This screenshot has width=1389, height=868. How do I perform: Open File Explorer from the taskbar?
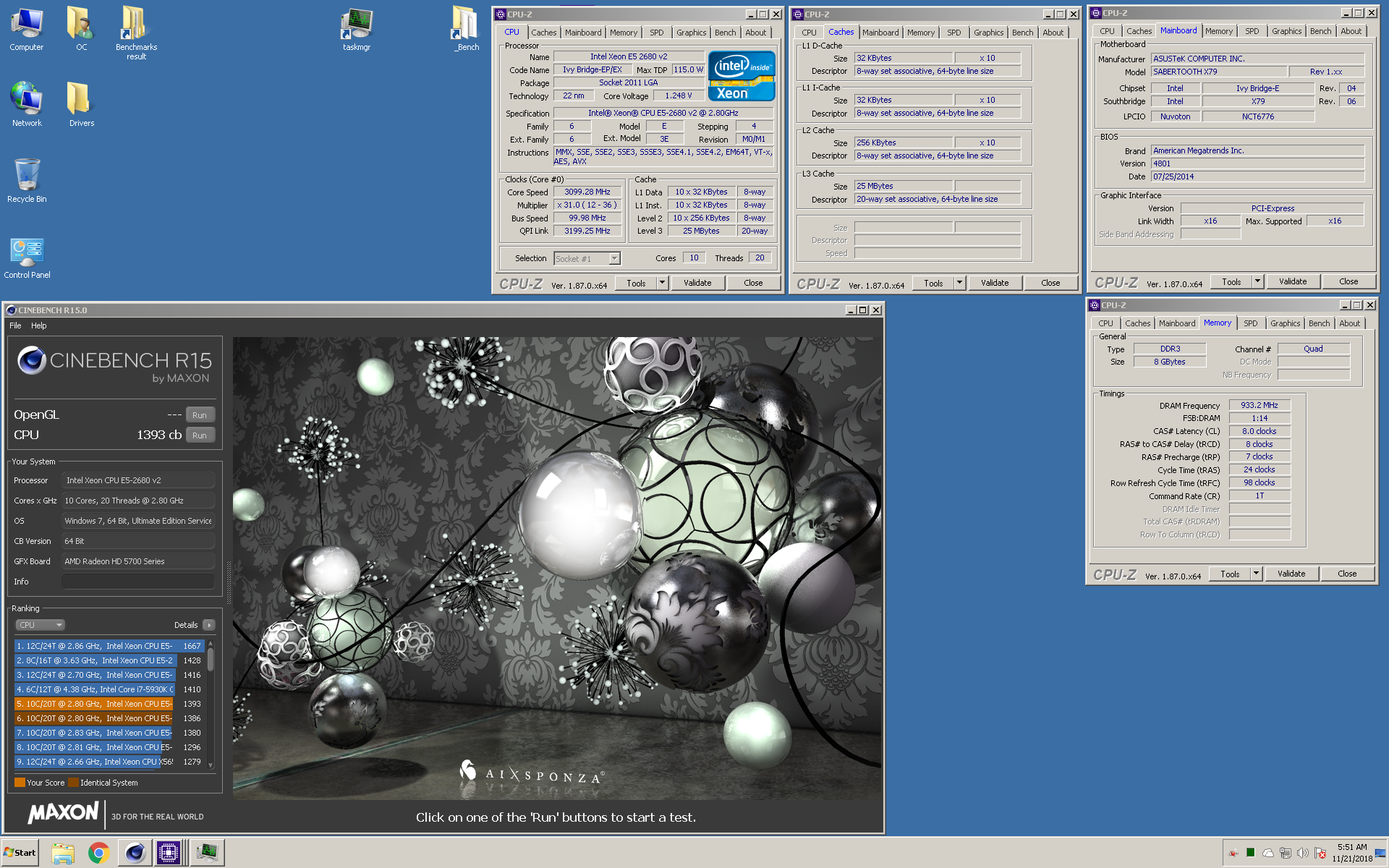click(63, 854)
